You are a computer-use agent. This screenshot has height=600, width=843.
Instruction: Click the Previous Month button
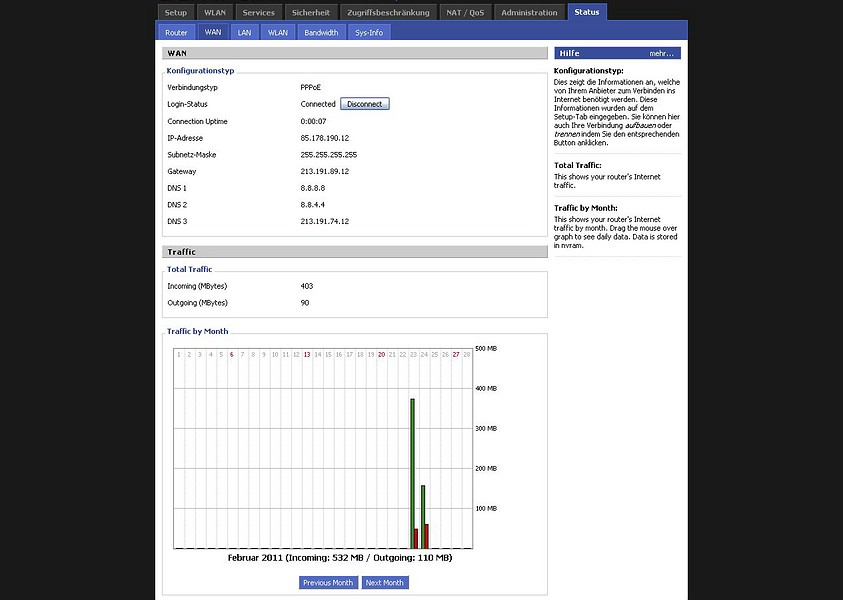coord(328,582)
